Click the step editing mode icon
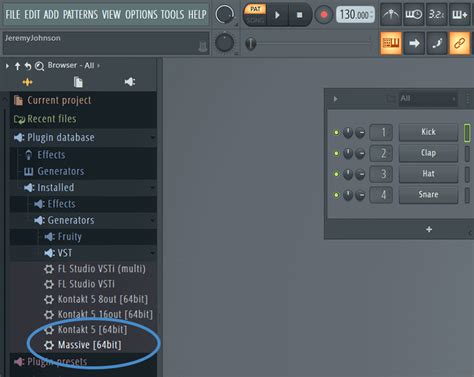 click(437, 43)
